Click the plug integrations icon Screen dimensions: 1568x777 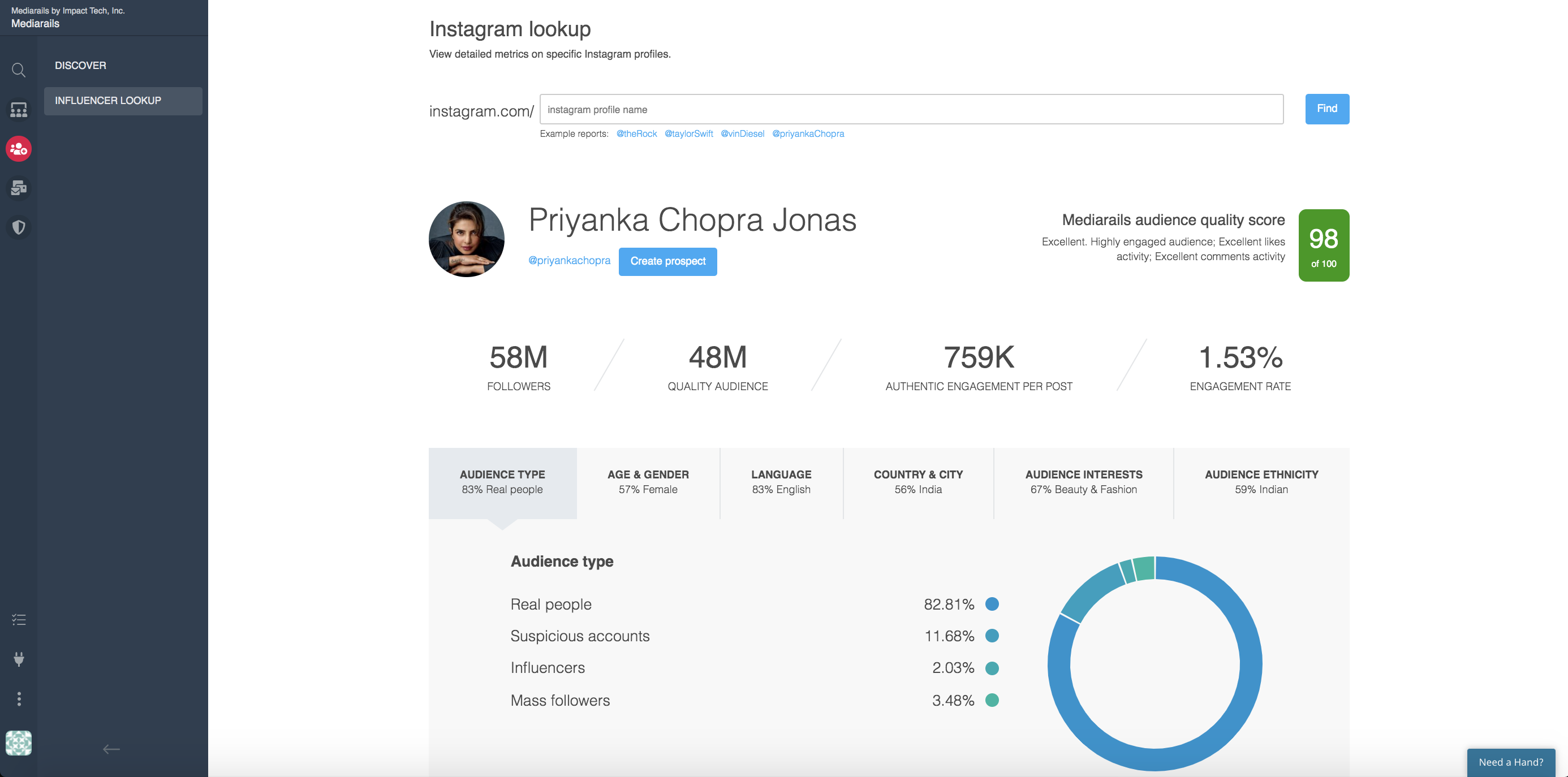coord(19,659)
